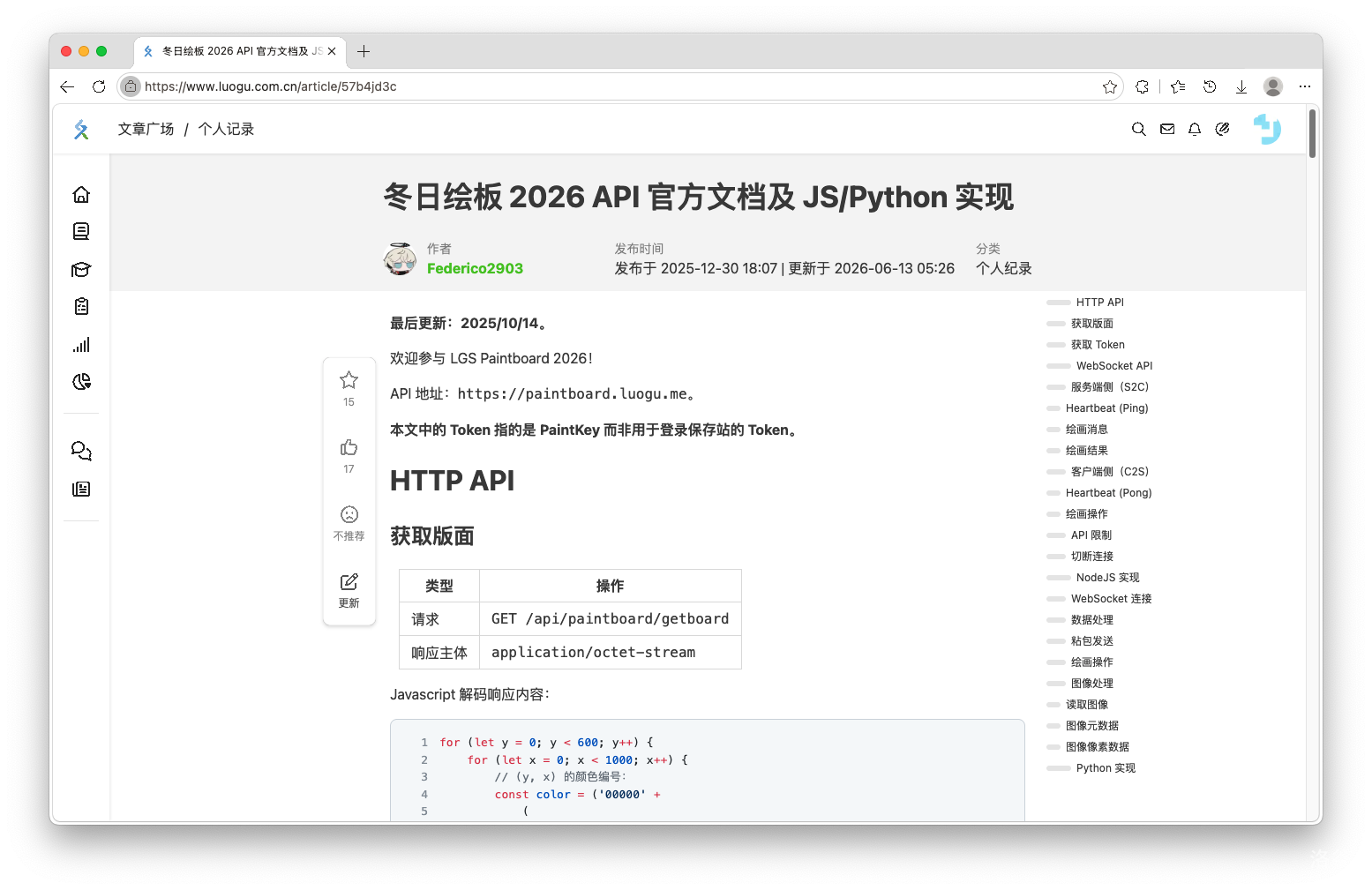Jump to 图像元数据 in outline
1372x890 pixels.
[x=1092, y=726]
